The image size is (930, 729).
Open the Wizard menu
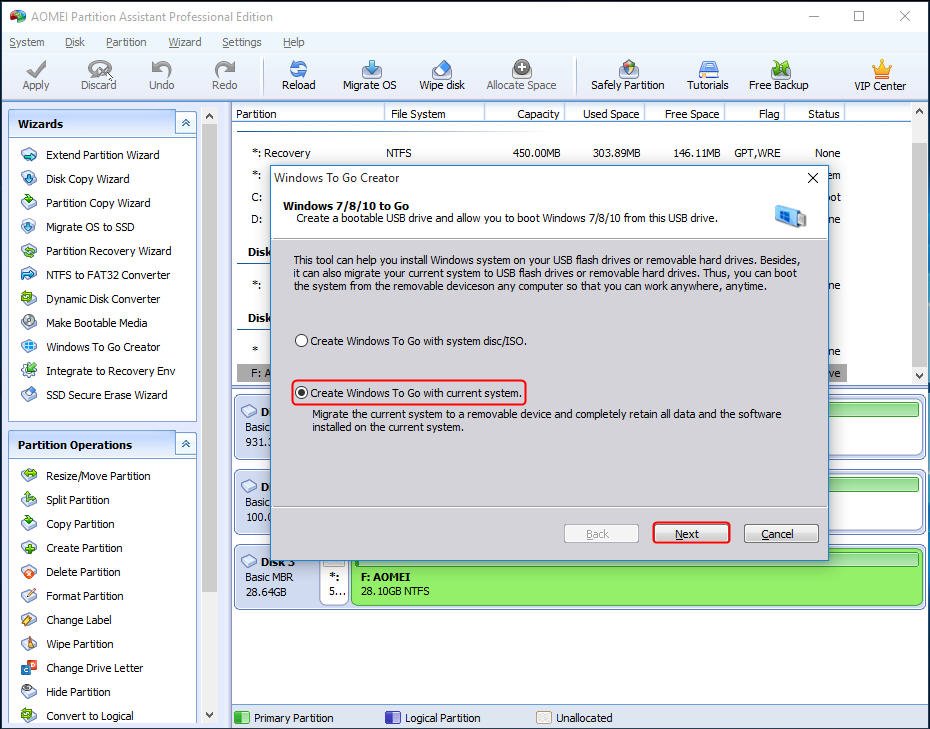click(x=184, y=42)
